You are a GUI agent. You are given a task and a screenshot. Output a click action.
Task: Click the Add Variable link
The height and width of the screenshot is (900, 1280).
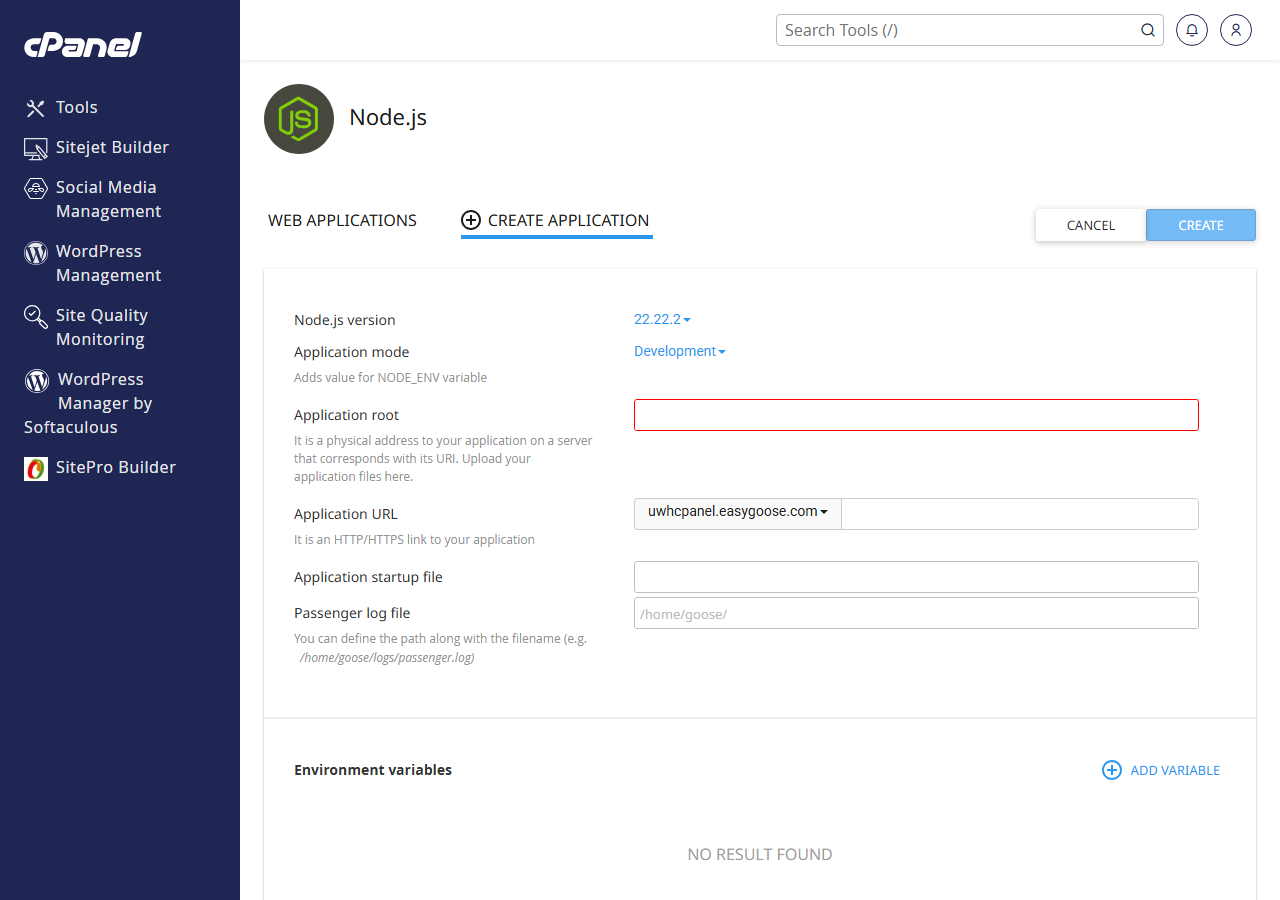1175,770
